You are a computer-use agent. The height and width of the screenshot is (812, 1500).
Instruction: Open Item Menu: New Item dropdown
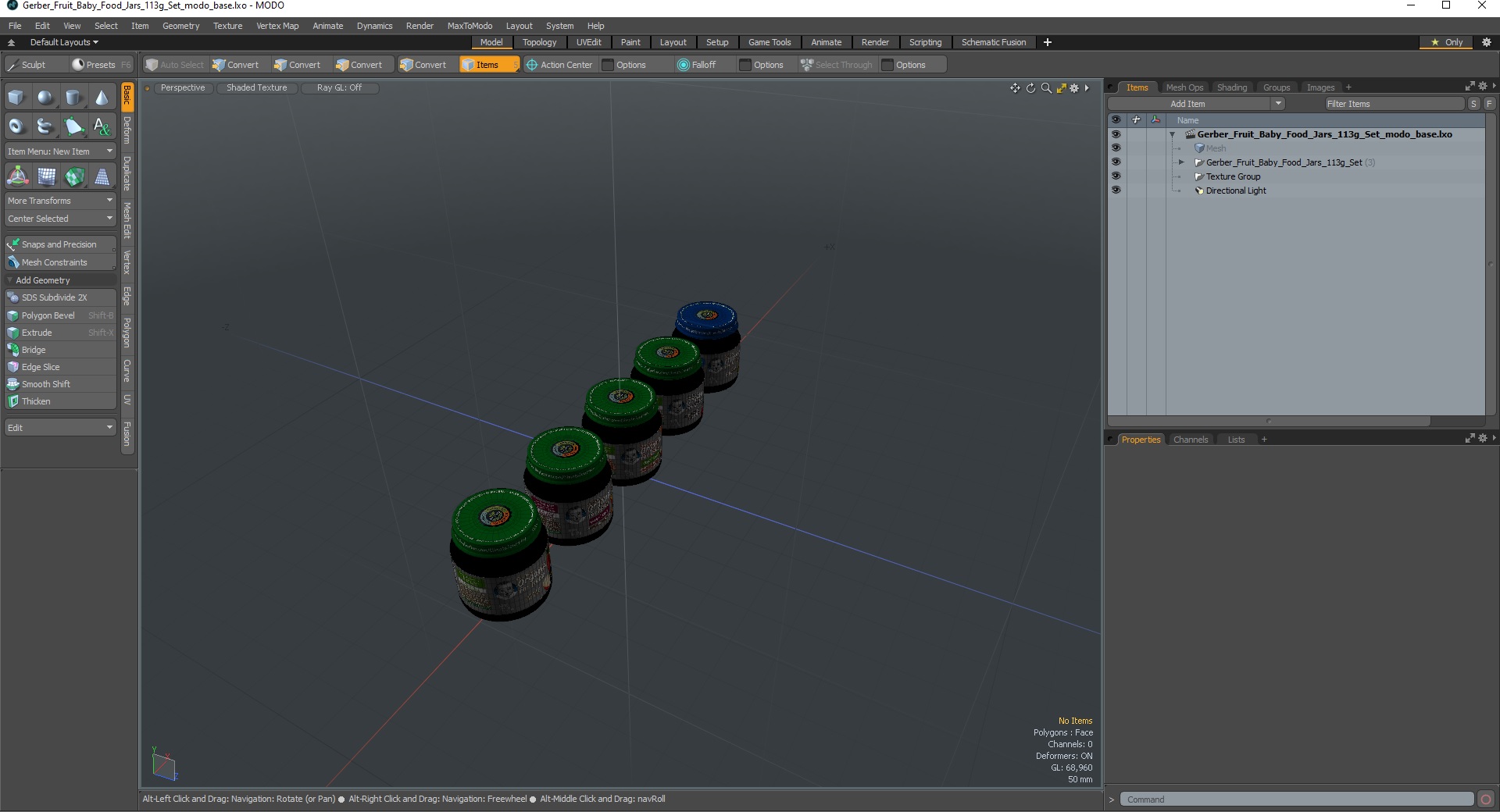coord(60,151)
